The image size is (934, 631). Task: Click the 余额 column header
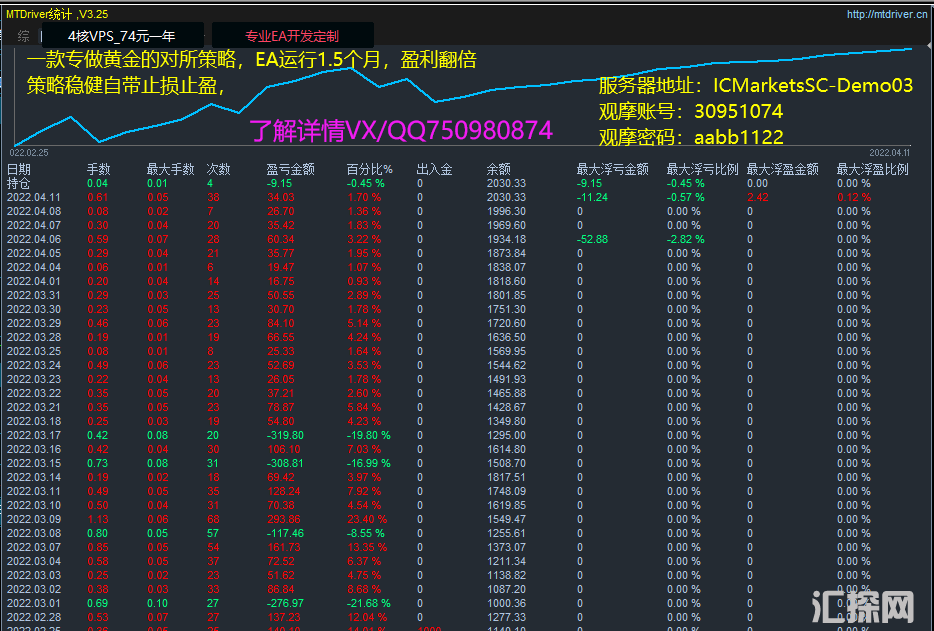[x=498, y=169]
